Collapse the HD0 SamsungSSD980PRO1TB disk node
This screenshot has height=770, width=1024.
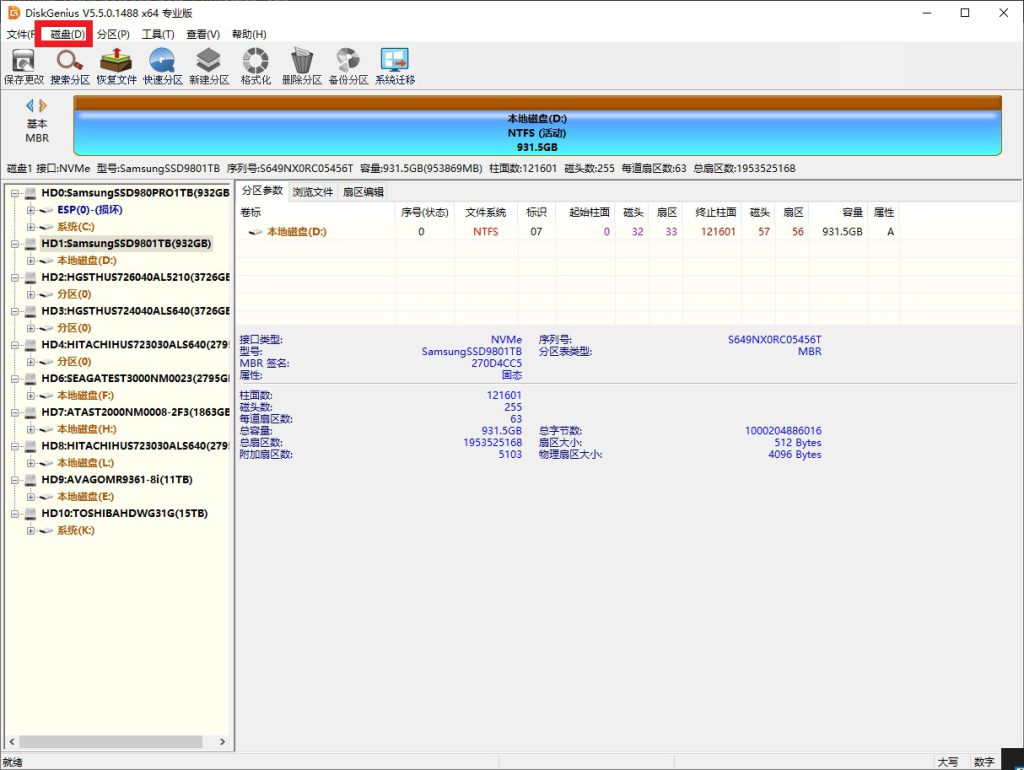click(16, 193)
